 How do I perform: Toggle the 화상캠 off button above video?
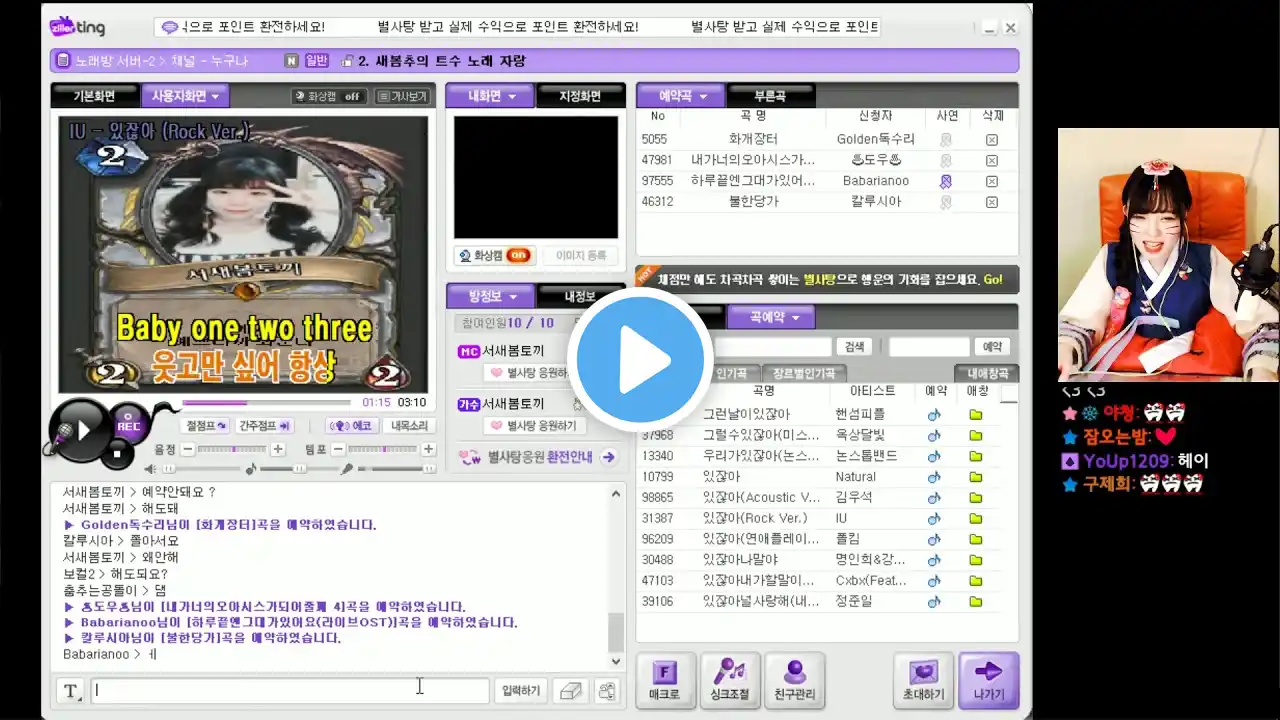point(329,96)
